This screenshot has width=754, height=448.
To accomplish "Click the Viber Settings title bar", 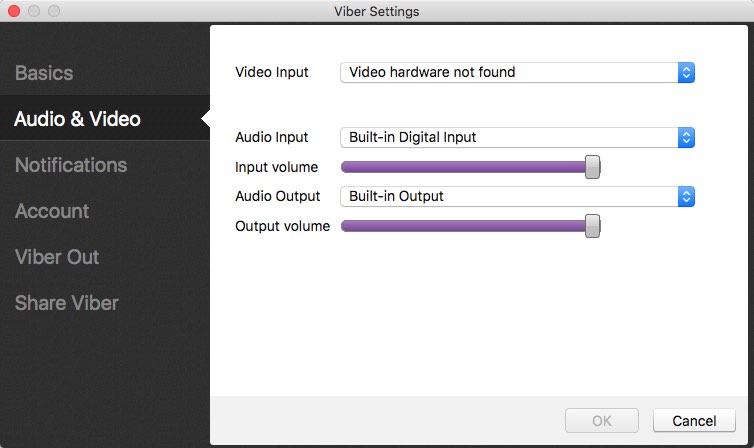I will (377, 11).
